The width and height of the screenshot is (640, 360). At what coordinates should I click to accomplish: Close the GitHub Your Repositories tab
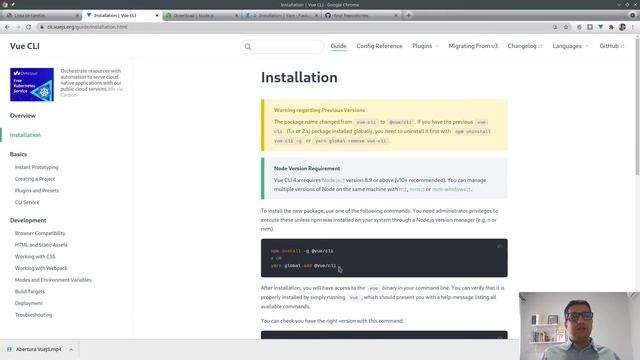pos(396,16)
